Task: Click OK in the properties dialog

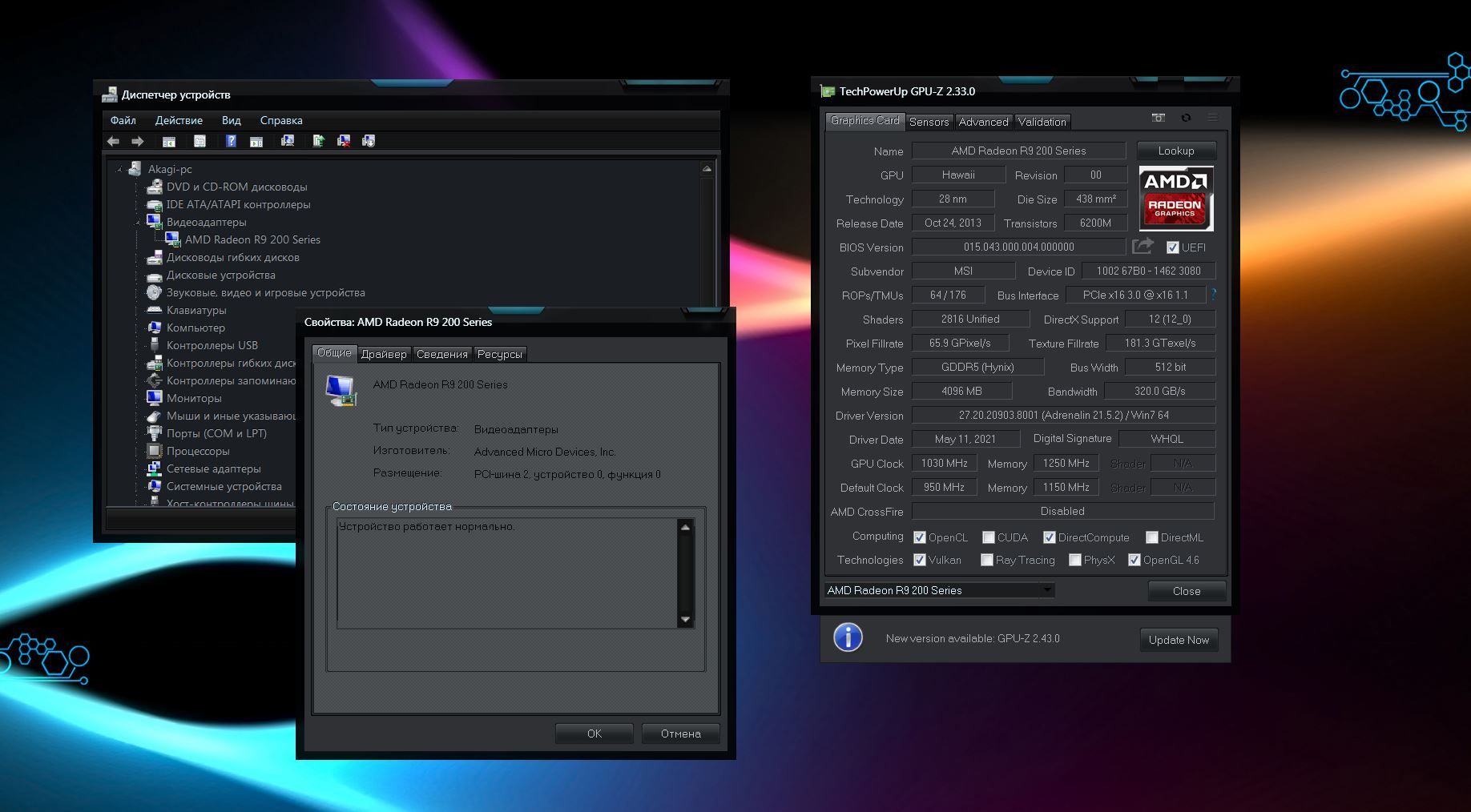Action: [x=594, y=734]
